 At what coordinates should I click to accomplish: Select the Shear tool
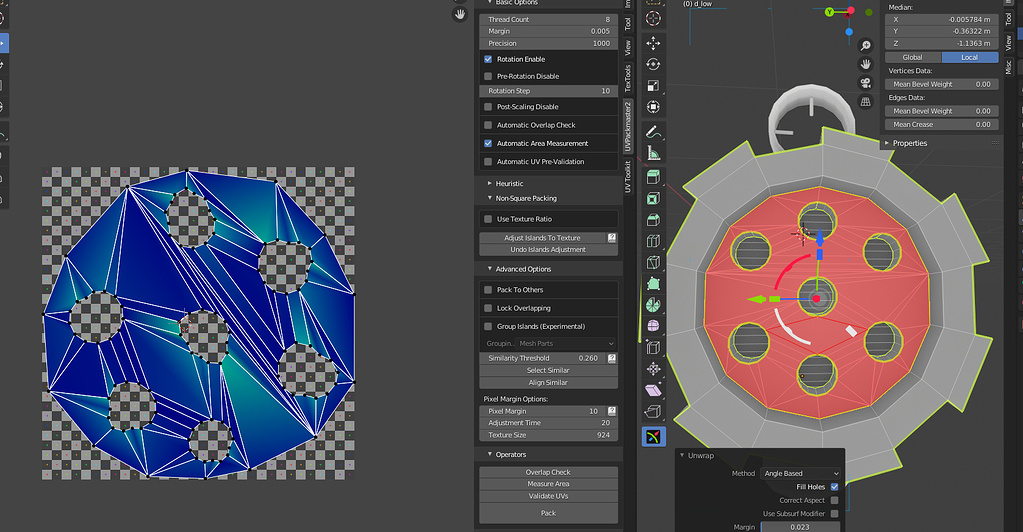[653, 390]
